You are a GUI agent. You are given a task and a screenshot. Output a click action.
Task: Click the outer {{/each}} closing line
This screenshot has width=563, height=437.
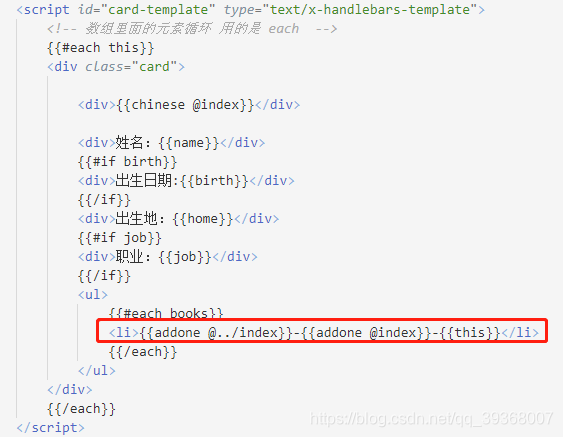(81, 409)
